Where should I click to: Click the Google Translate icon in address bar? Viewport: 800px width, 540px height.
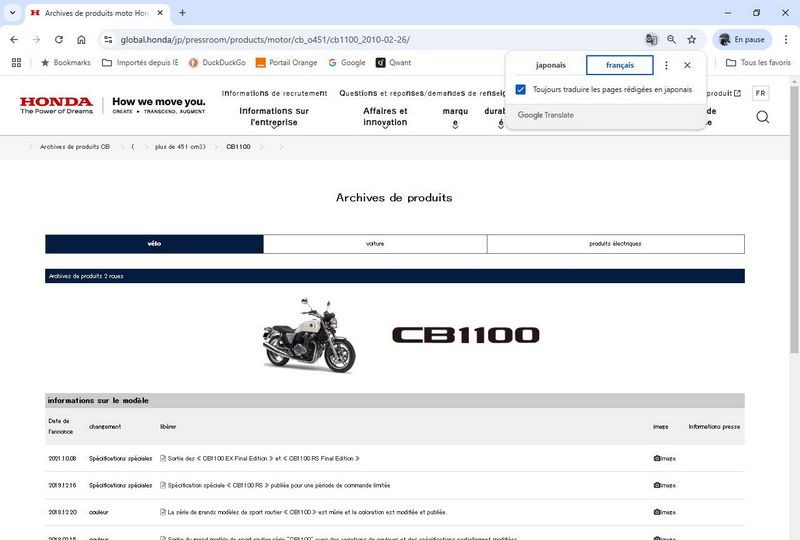[x=651, y=39]
